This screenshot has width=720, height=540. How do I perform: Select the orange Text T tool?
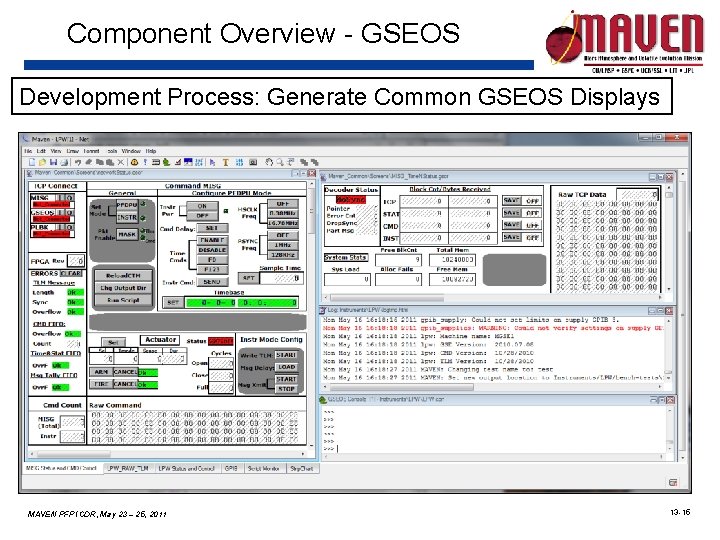(x=225, y=162)
